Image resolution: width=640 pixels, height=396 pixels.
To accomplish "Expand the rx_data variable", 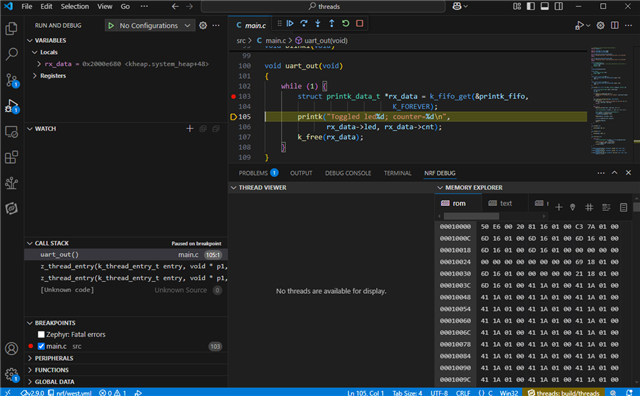I will pos(39,64).
